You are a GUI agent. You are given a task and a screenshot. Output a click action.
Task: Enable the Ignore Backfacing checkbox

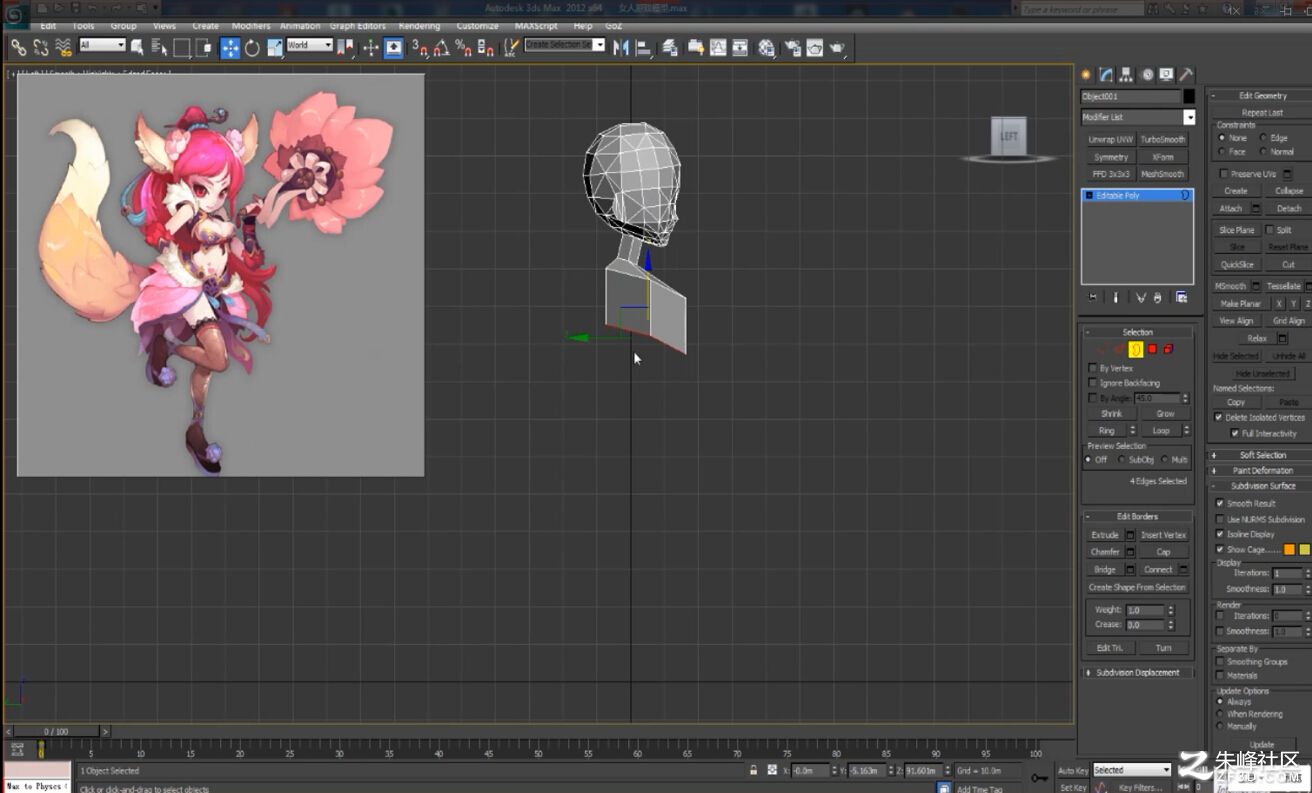1092,383
